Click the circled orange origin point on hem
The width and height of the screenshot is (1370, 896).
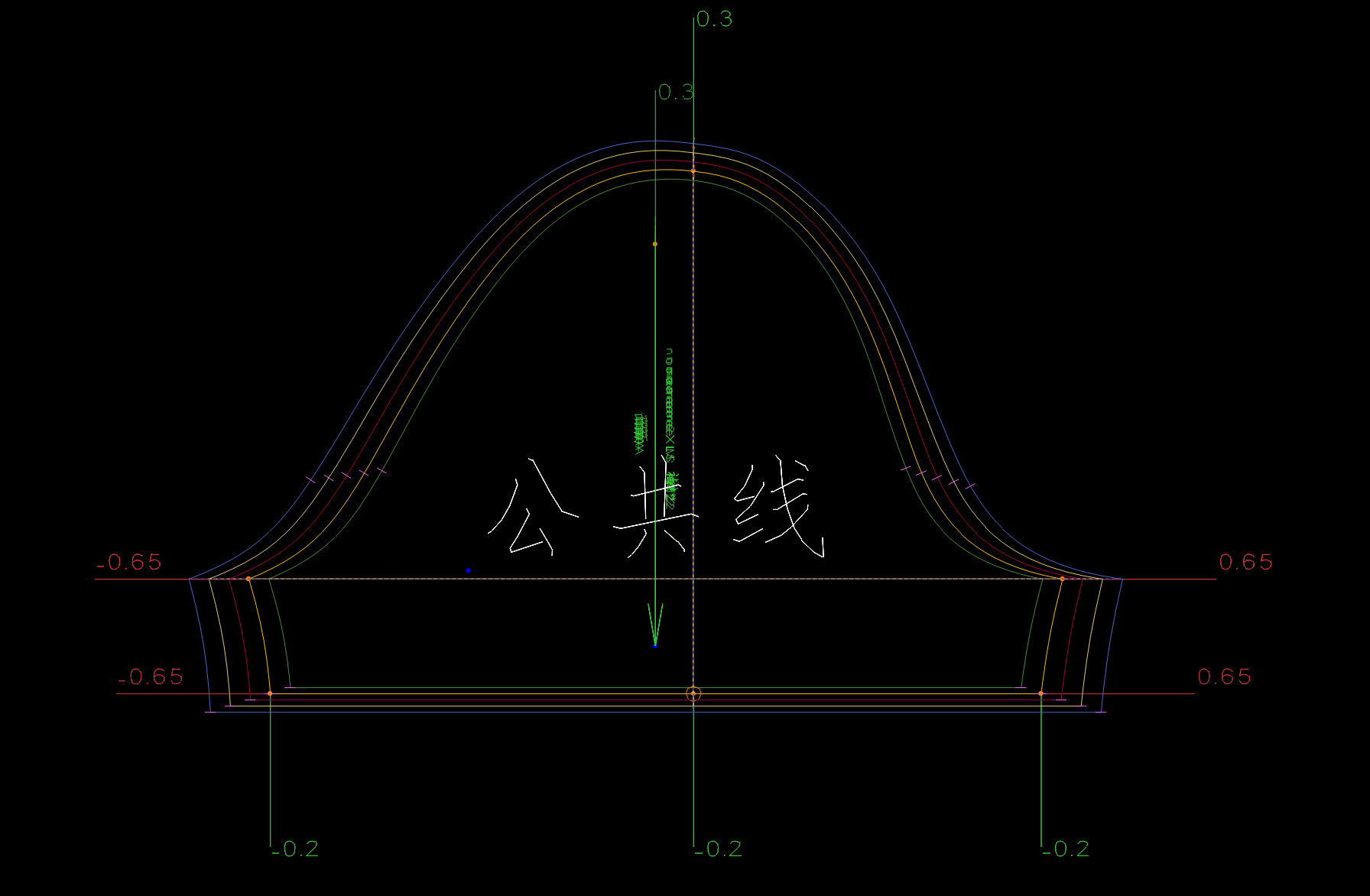click(x=693, y=693)
